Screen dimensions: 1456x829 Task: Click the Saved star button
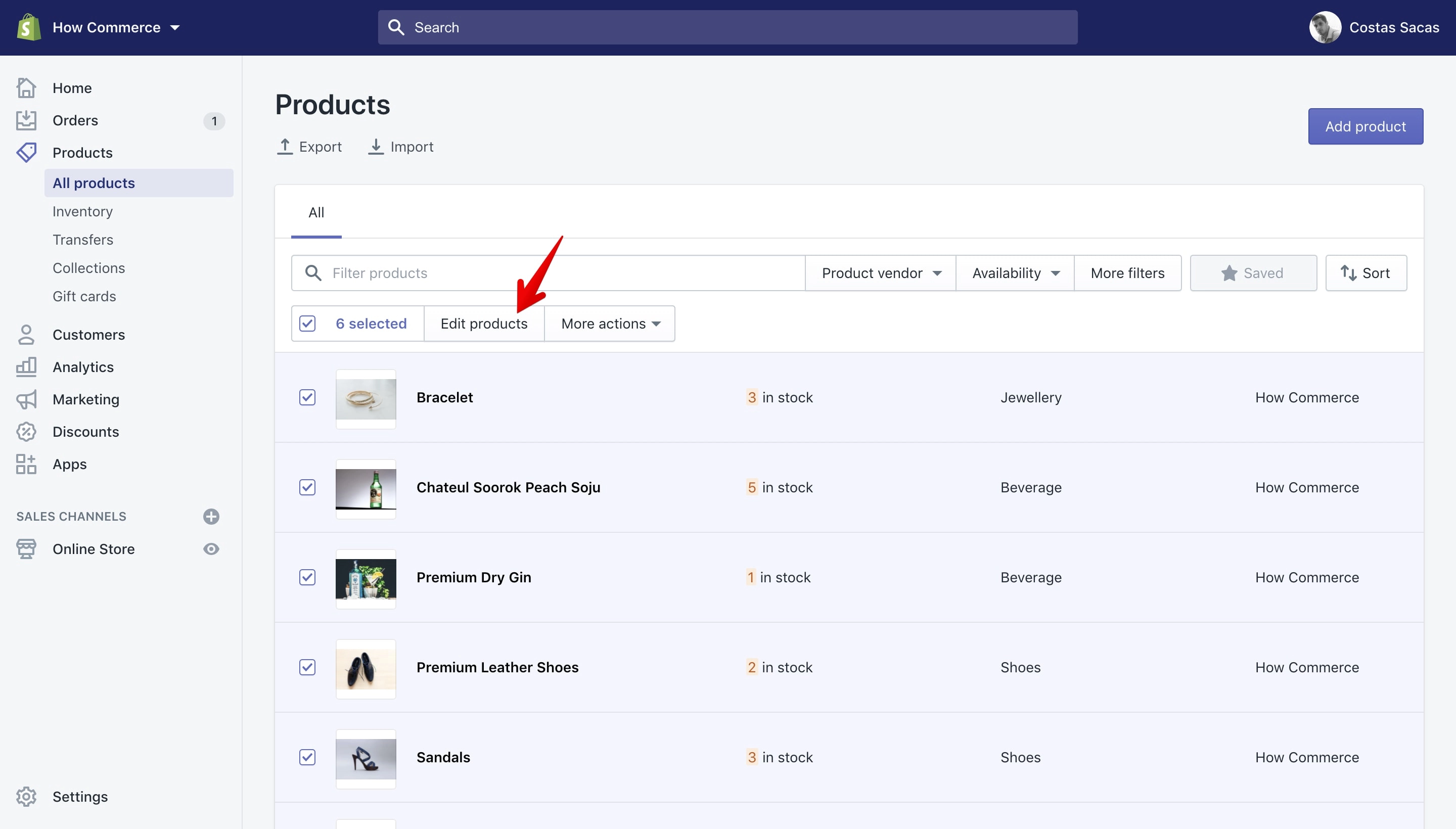[x=1253, y=273]
